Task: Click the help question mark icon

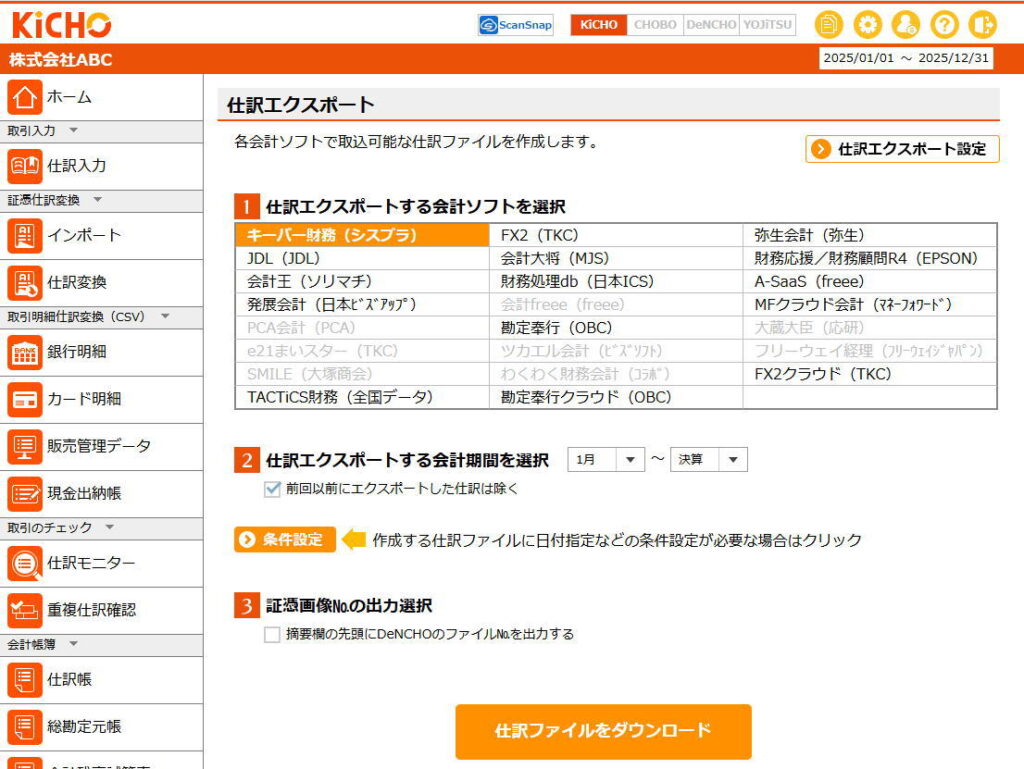Action: [944, 25]
